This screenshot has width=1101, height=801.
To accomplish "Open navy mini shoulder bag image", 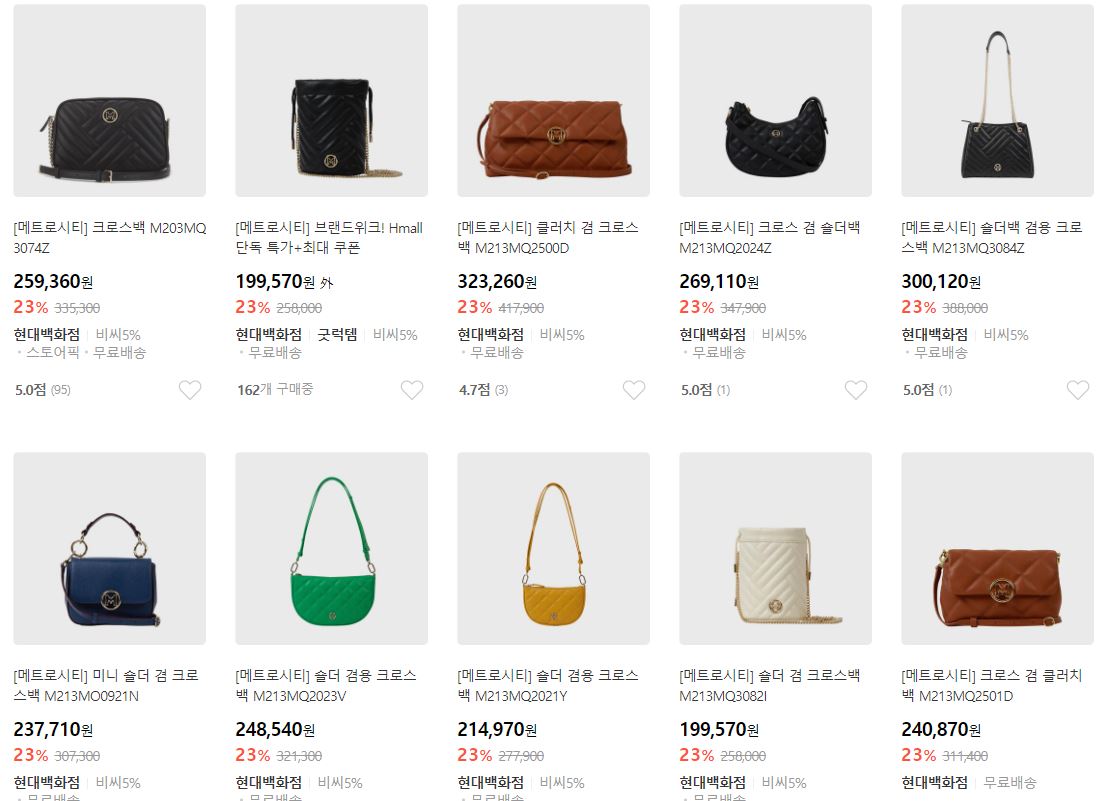I will click(x=110, y=548).
